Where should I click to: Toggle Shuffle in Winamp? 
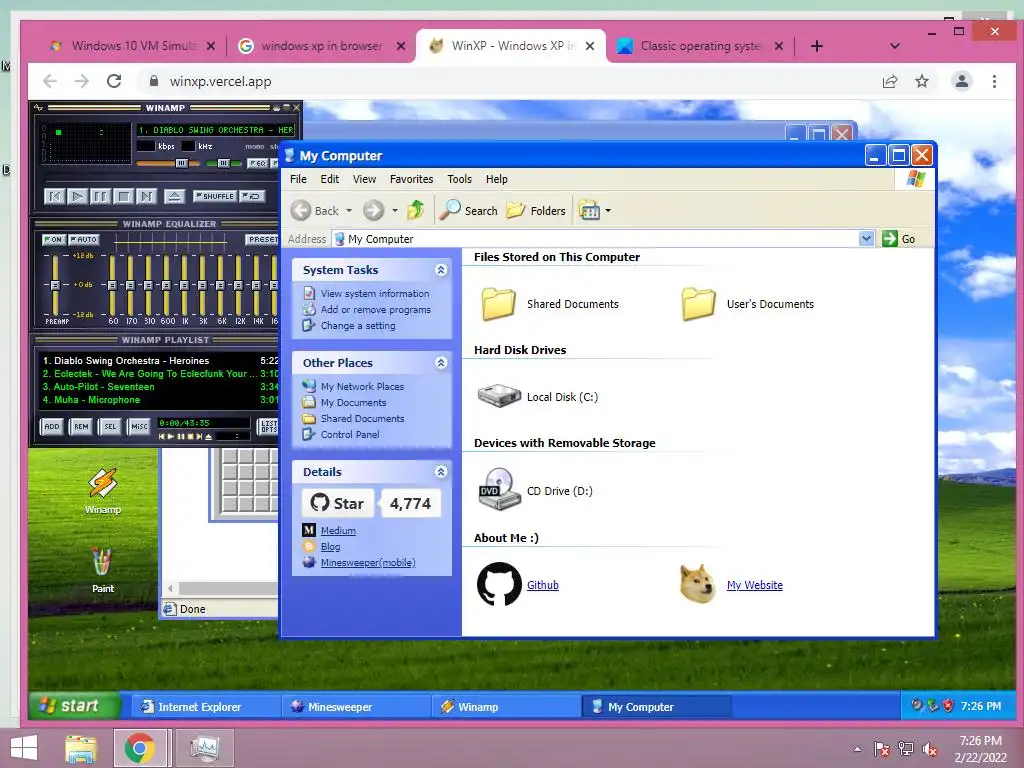click(214, 196)
